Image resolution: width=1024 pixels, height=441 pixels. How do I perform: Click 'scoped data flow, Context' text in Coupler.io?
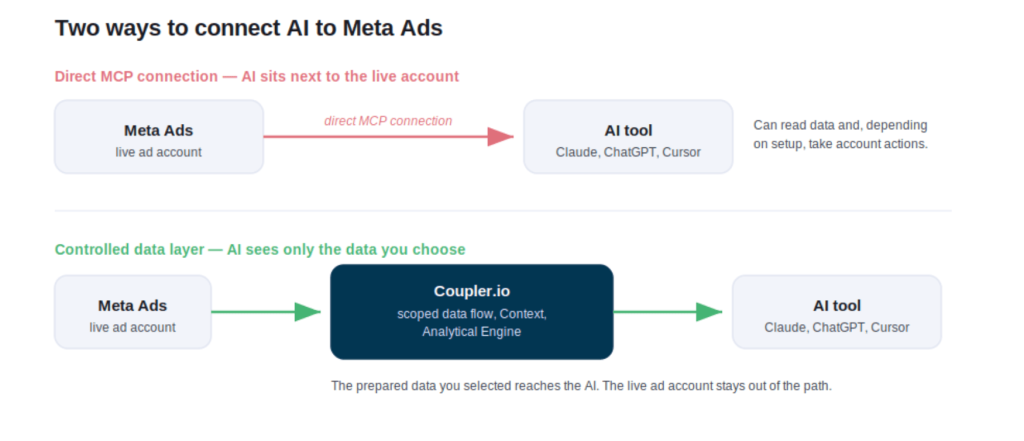click(x=472, y=314)
